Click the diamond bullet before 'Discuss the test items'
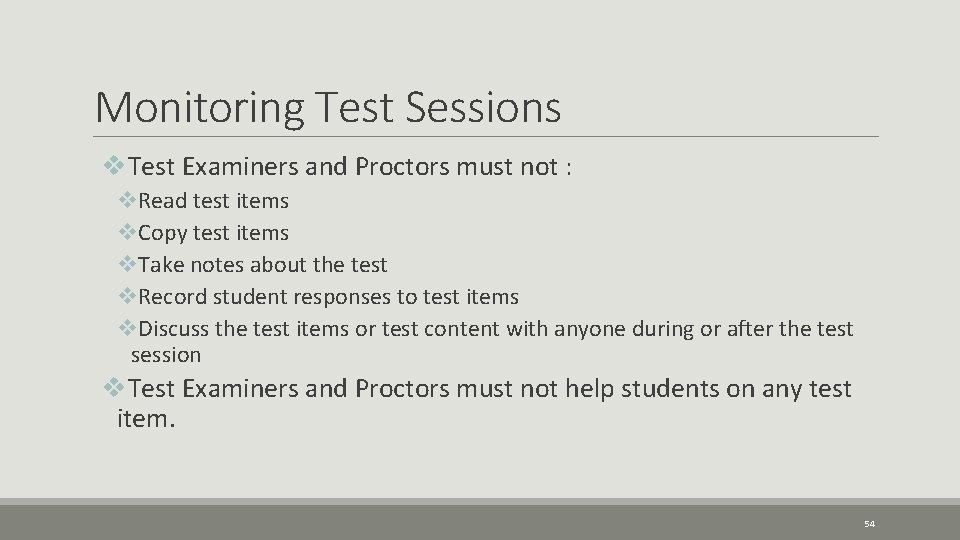 [x=127, y=329]
